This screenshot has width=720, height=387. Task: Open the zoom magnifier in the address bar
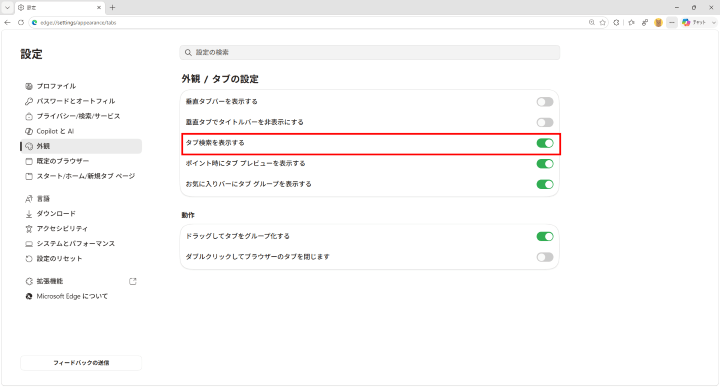(591, 22)
